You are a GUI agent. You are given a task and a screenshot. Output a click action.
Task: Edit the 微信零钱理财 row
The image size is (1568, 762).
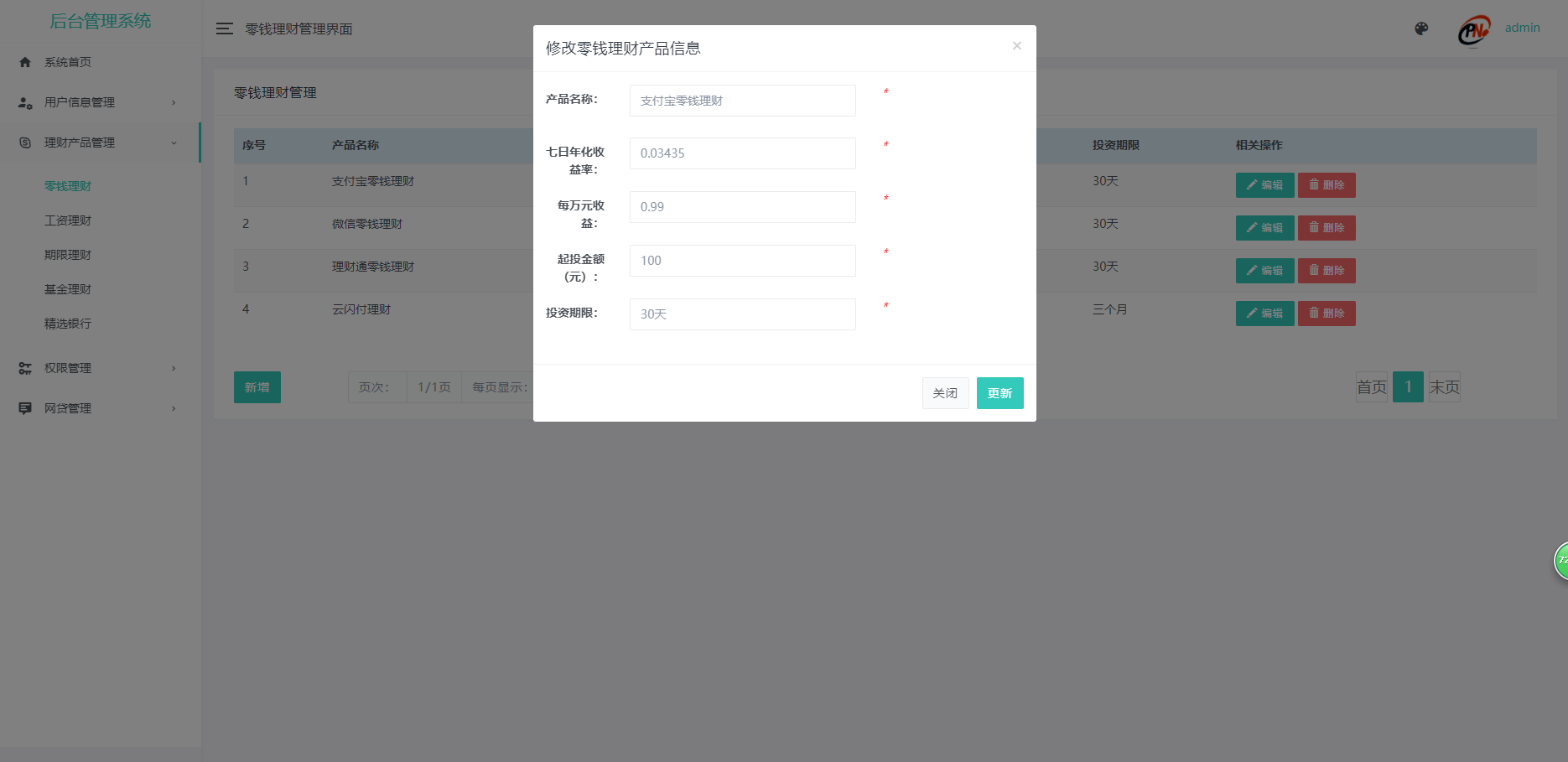tap(1264, 228)
